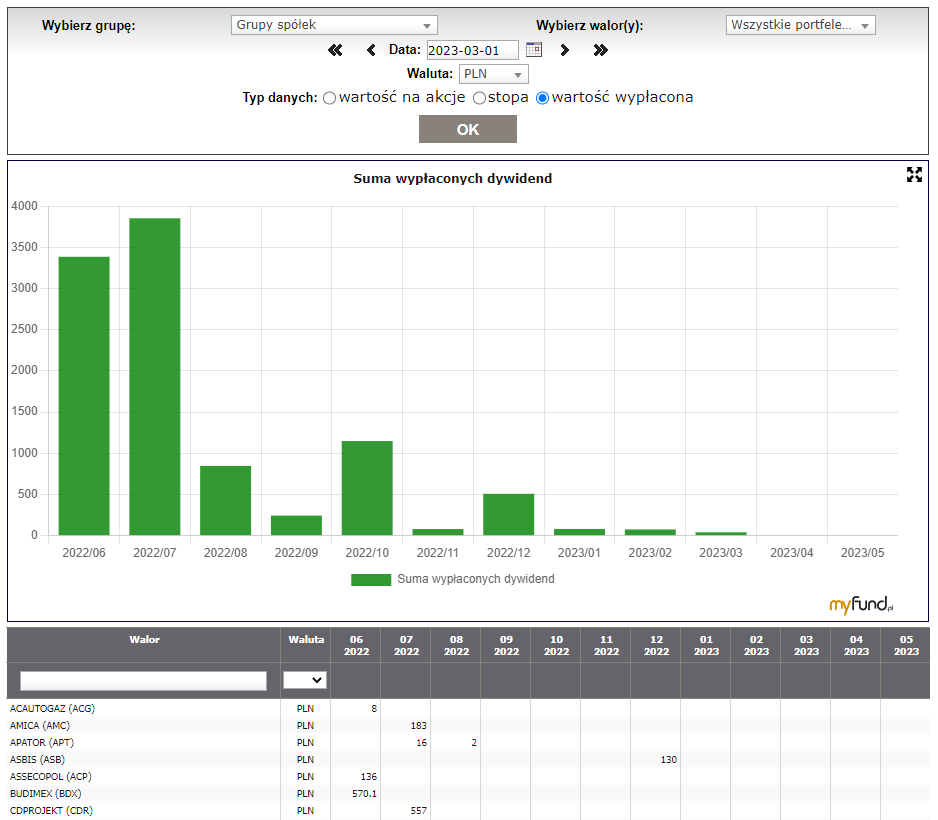This screenshot has height=820, width=938.
Task: Click the 12 2022 column header
Action: (656, 645)
